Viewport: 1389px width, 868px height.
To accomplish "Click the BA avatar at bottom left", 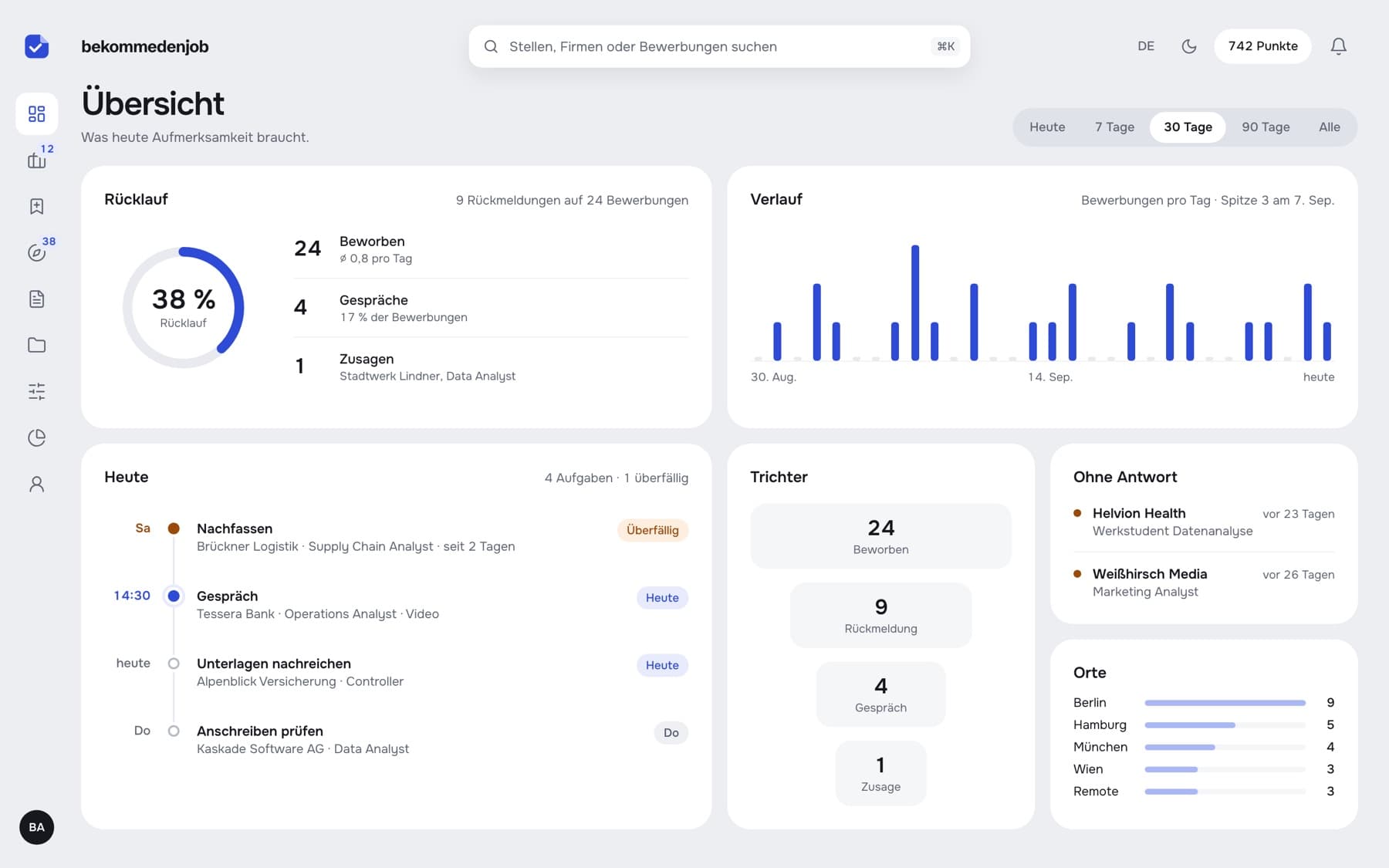I will click(x=36, y=827).
